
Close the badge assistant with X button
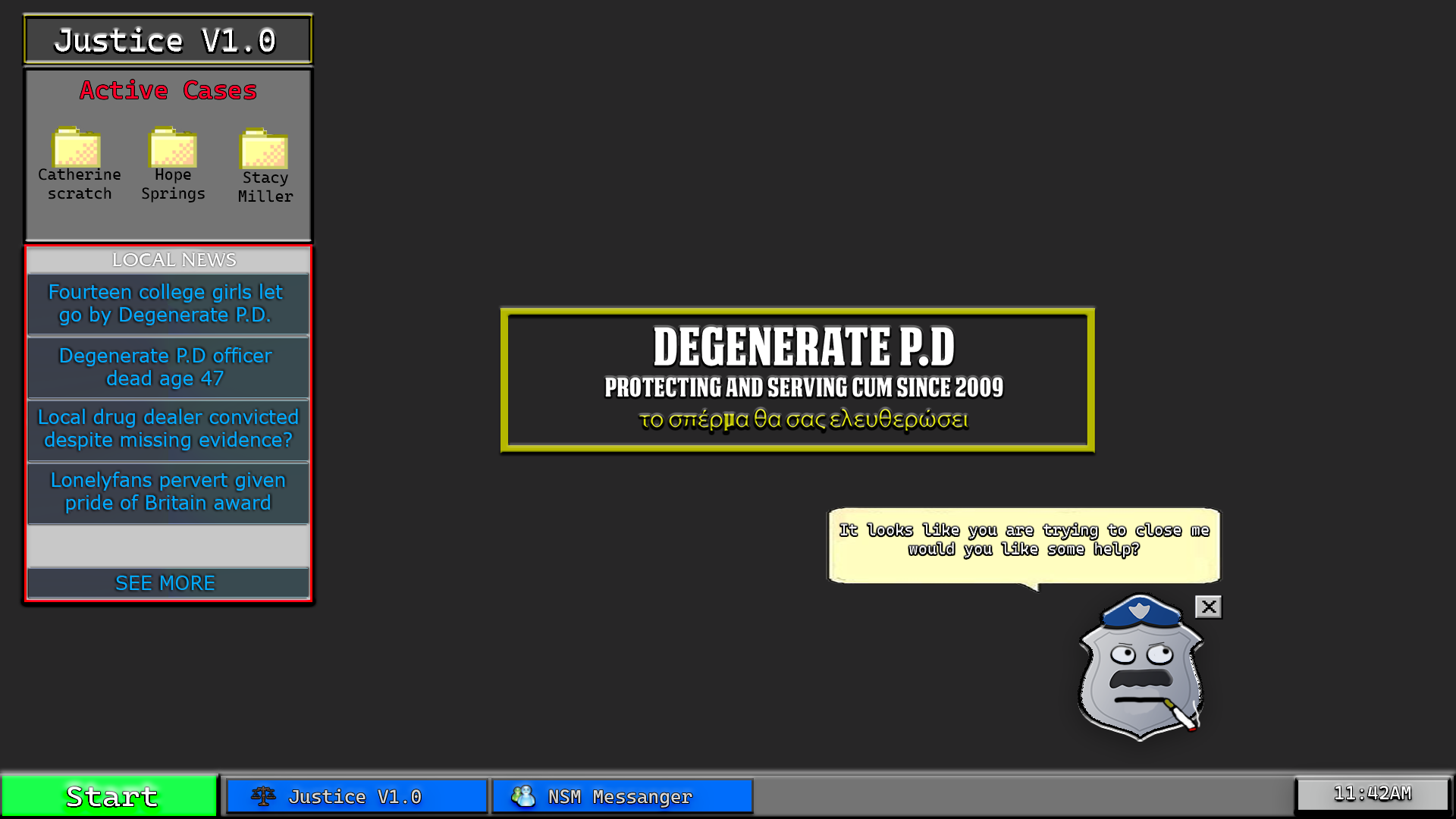pyautogui.click(x=1209, y=607)
